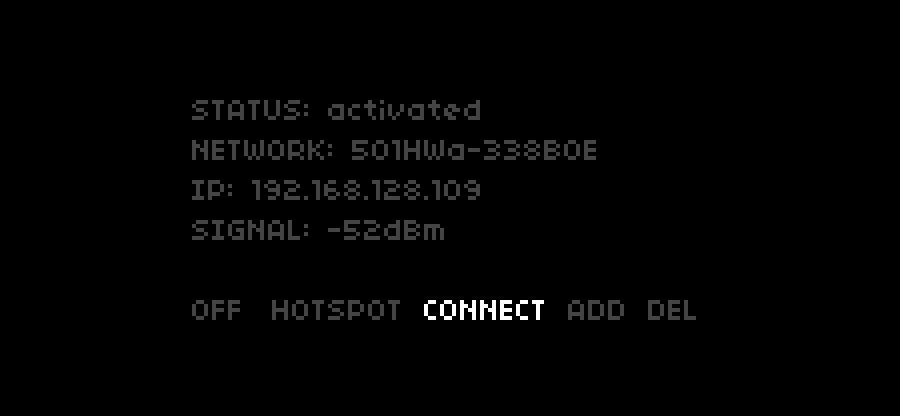Select the -52dBm signal value
900x416 pixels.
[386, 231]
